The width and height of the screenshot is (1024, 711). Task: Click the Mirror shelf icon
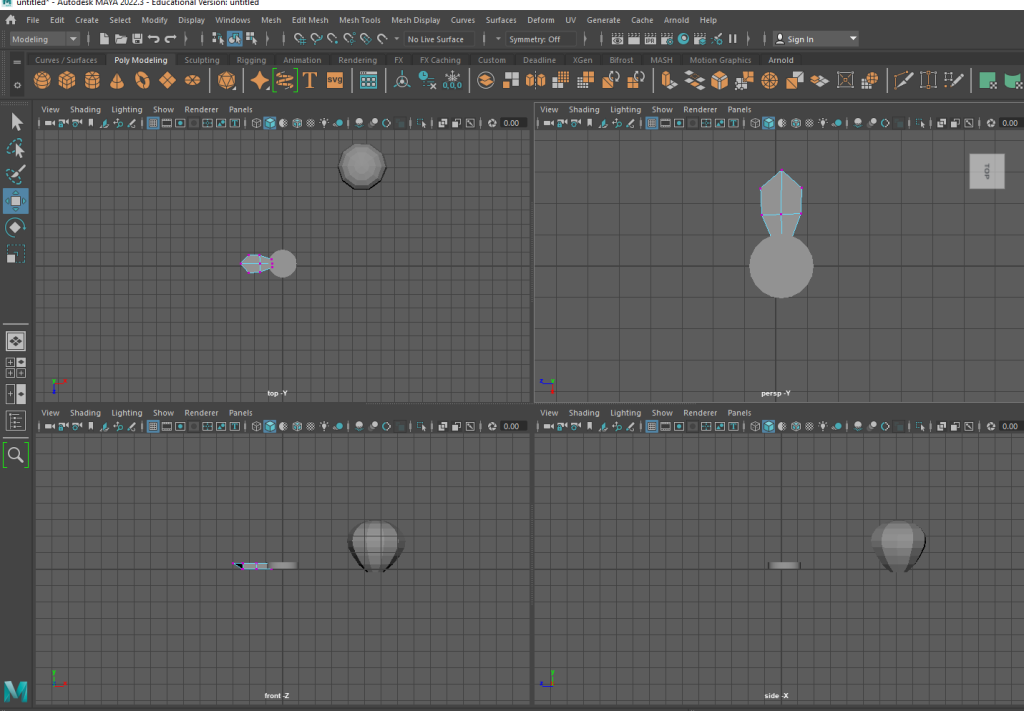click(x=536, y=80)
